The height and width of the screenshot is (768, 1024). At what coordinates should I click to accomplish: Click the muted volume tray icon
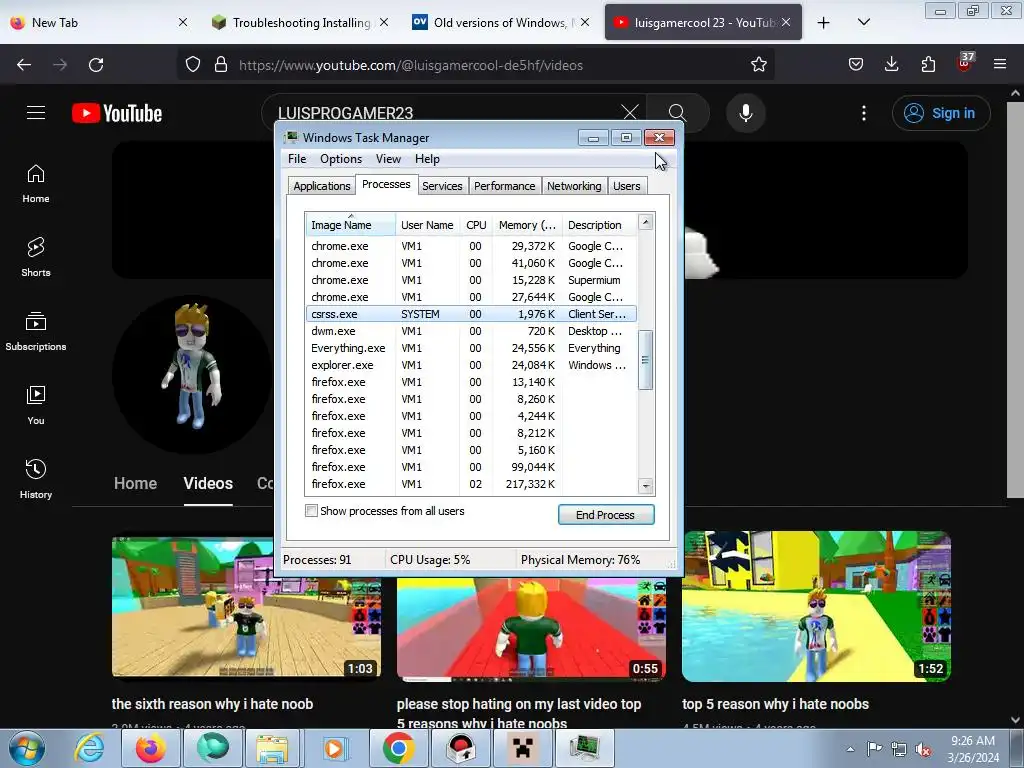pos(923,750)
